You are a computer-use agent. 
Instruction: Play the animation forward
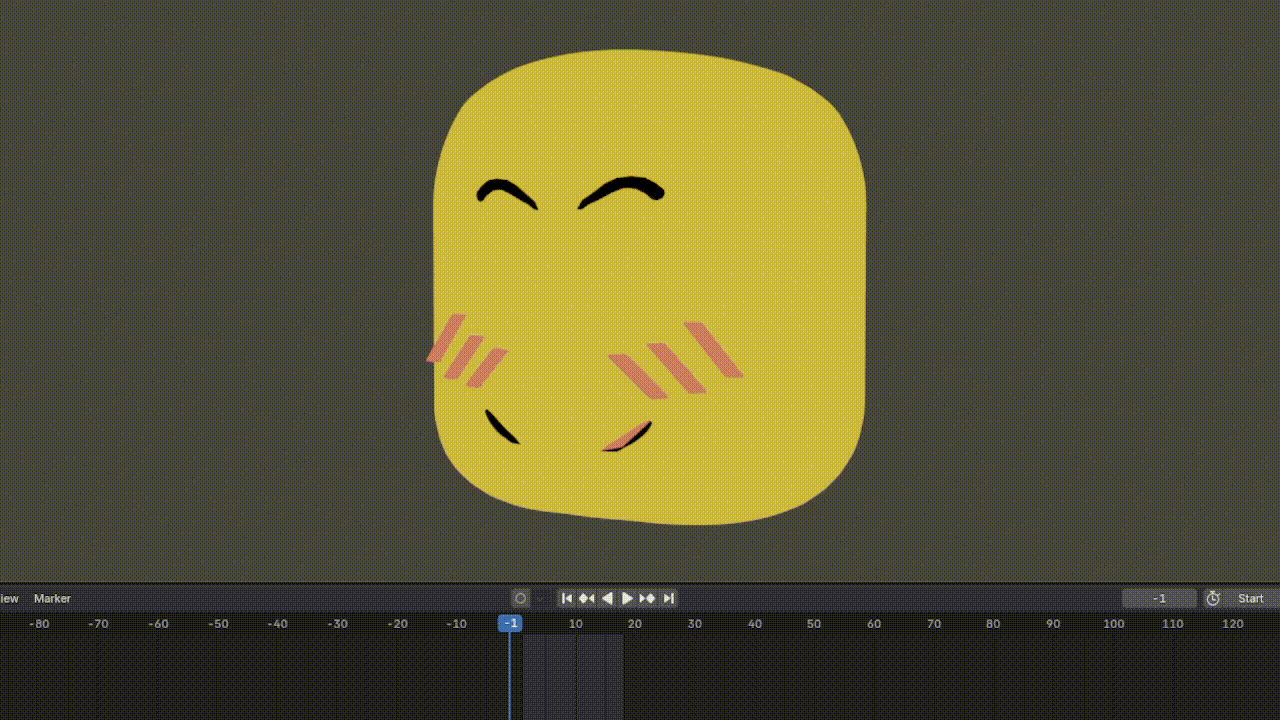[x=627, y=598]
